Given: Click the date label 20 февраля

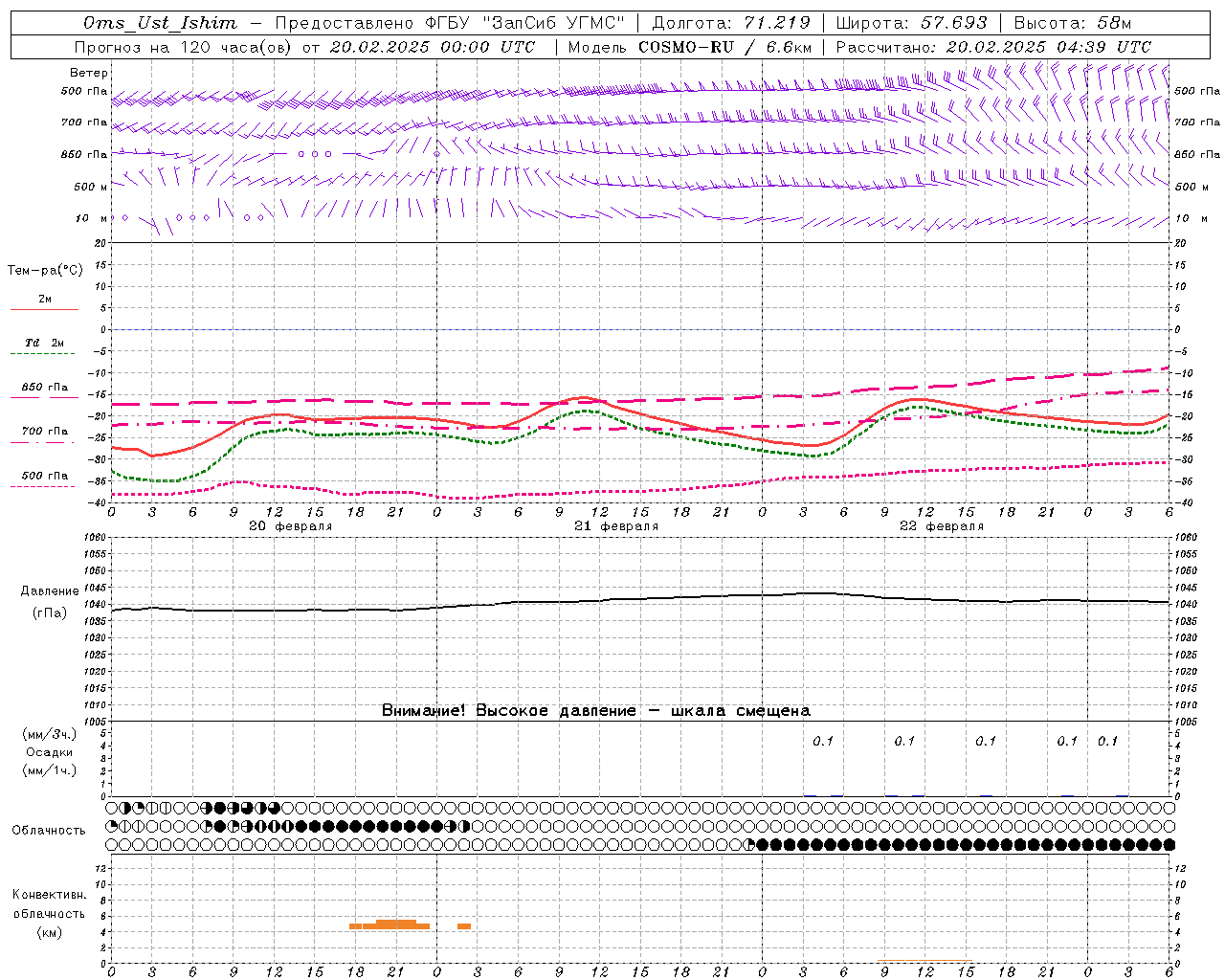Looking at the screenshot, I should (290, 526).
